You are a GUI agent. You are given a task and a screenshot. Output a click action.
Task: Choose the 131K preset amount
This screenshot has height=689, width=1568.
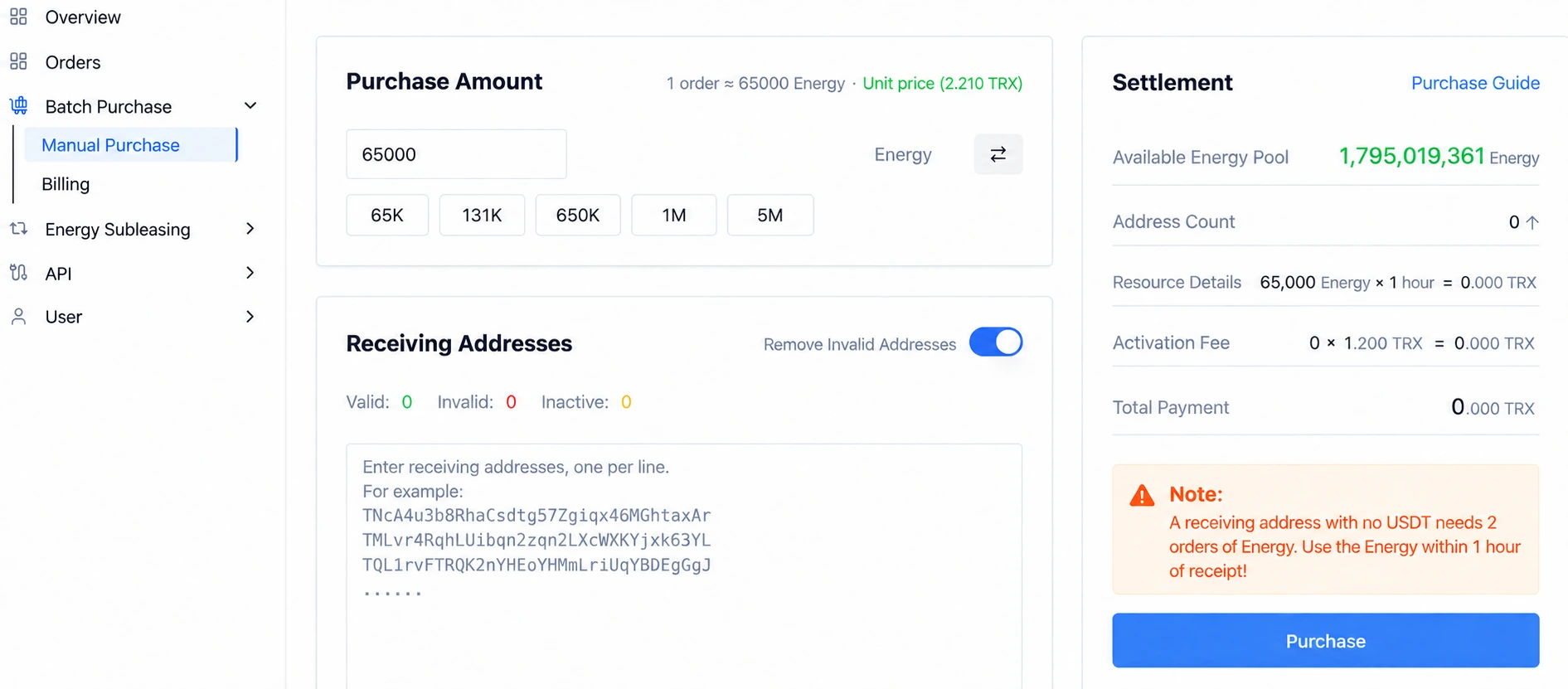tap(482, 215)
